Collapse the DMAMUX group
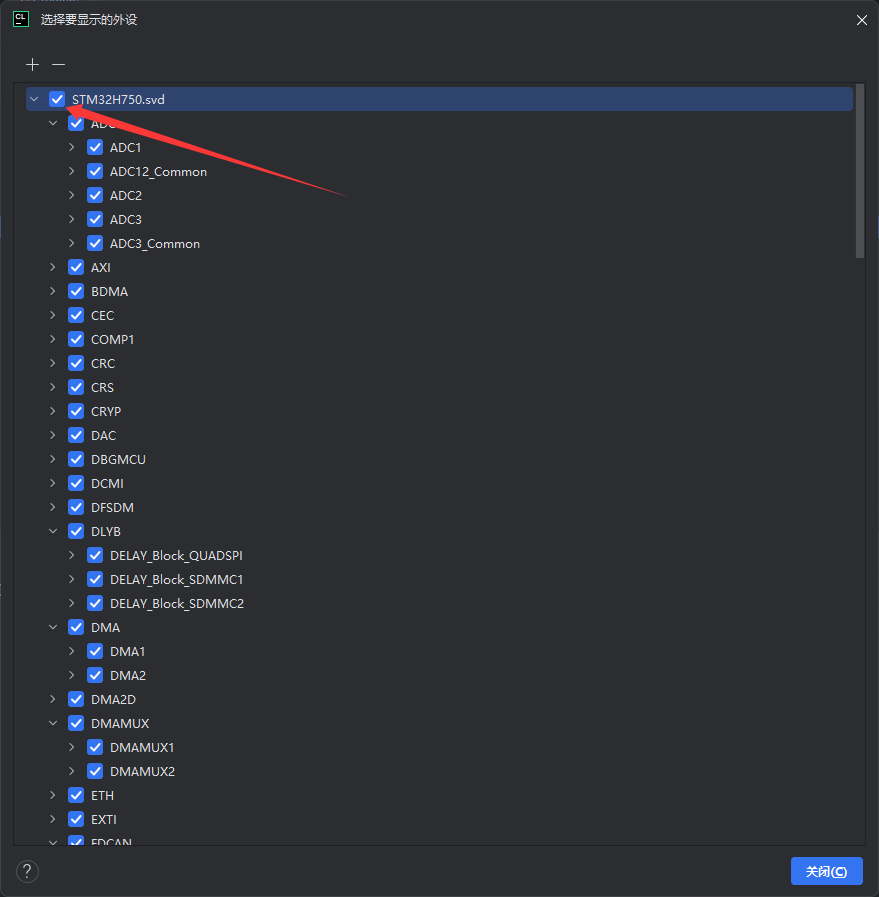Image resolution: width=879 pixels, height=897 pixels. [x=53, y=724]
